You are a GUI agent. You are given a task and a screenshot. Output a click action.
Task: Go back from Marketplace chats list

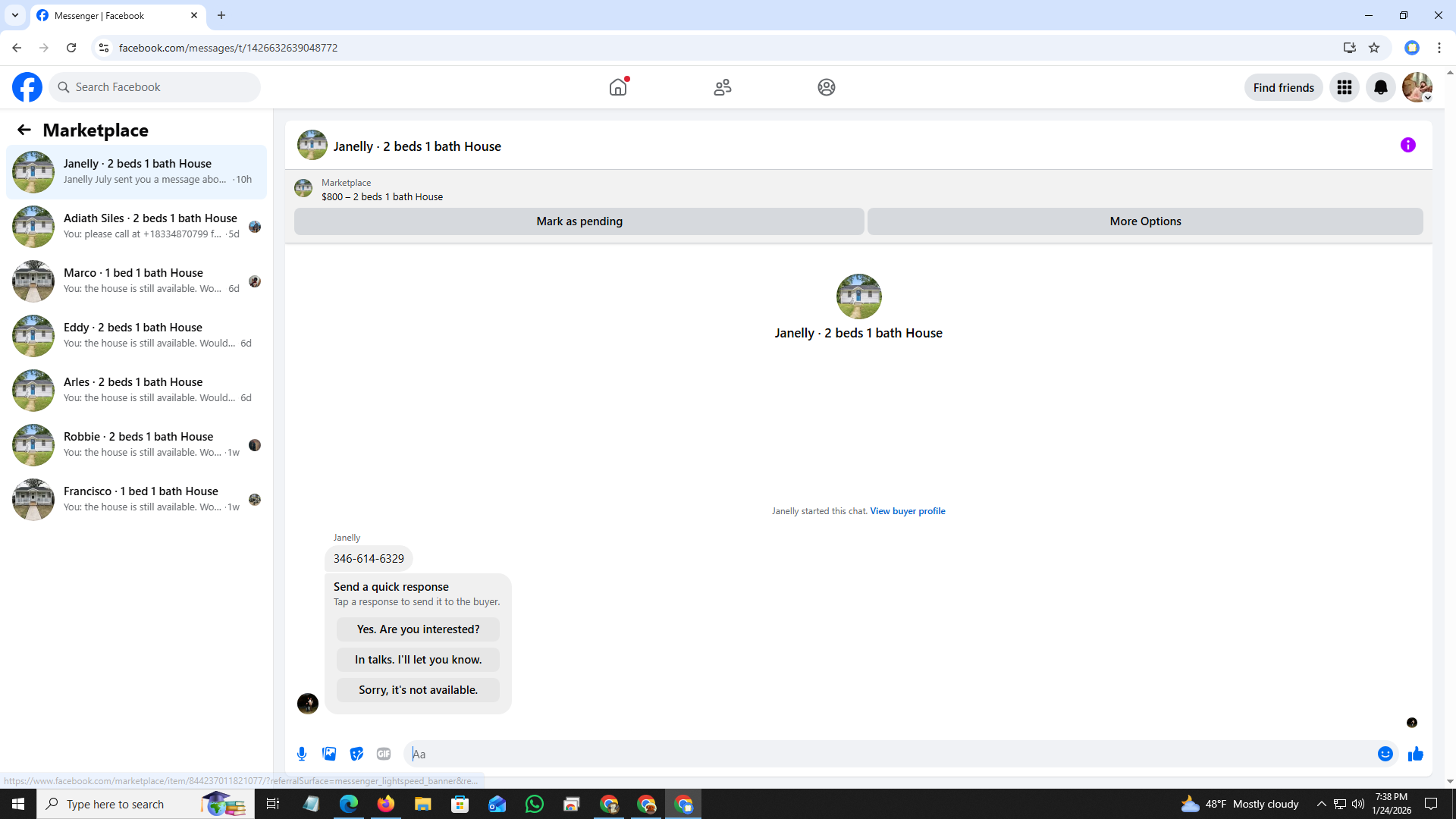click(24, 130)
